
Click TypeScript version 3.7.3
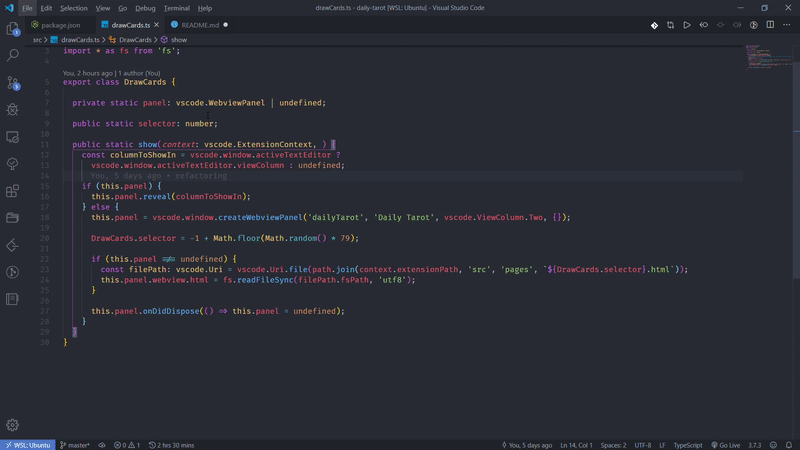pos(755,445)
